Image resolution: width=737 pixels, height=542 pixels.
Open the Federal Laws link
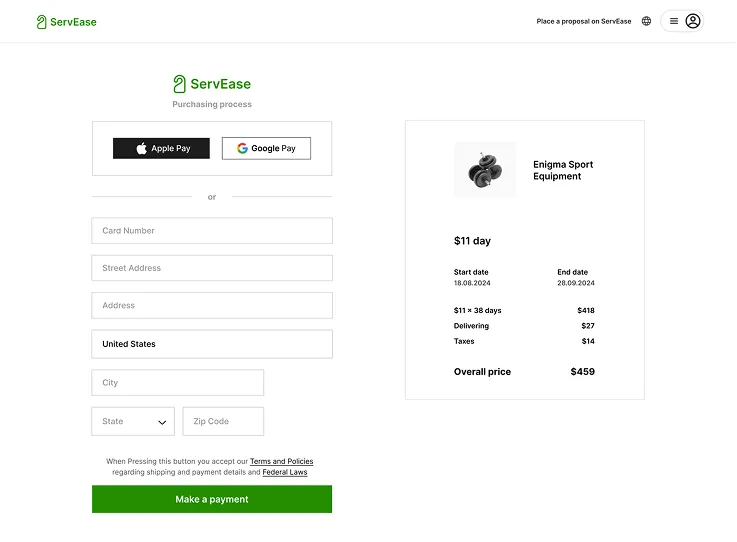pyautogui.click(x=285, y=472)
